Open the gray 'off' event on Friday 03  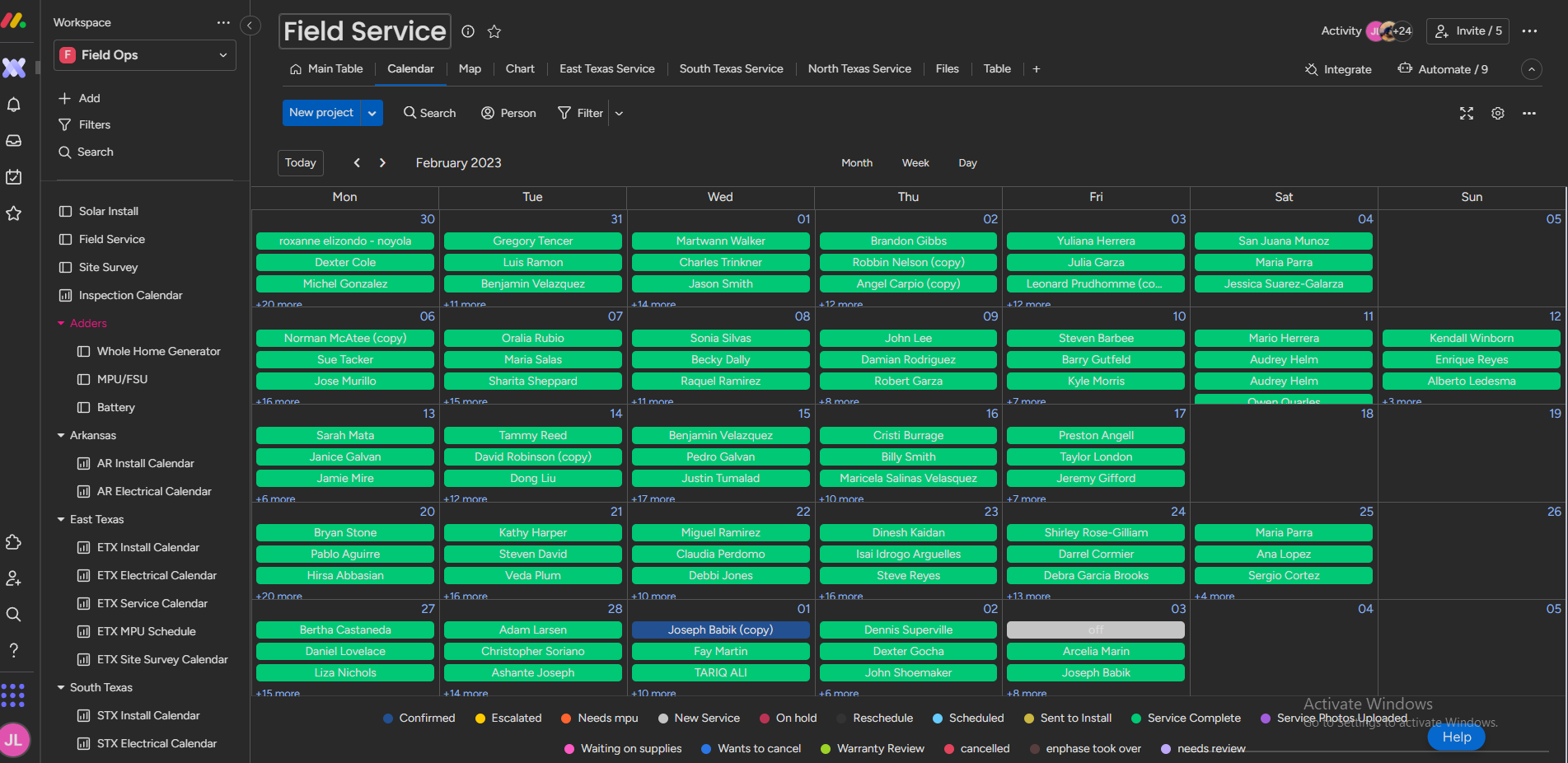pos(1096,630)
